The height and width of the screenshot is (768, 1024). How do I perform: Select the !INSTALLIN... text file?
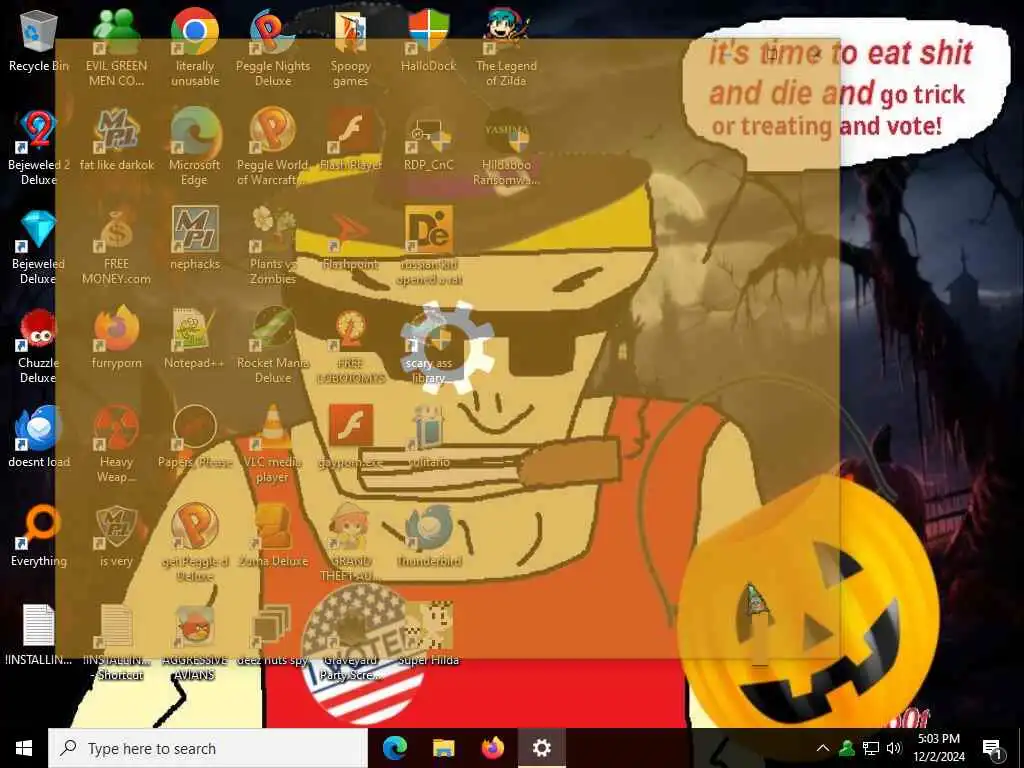(x=39, y=635)
